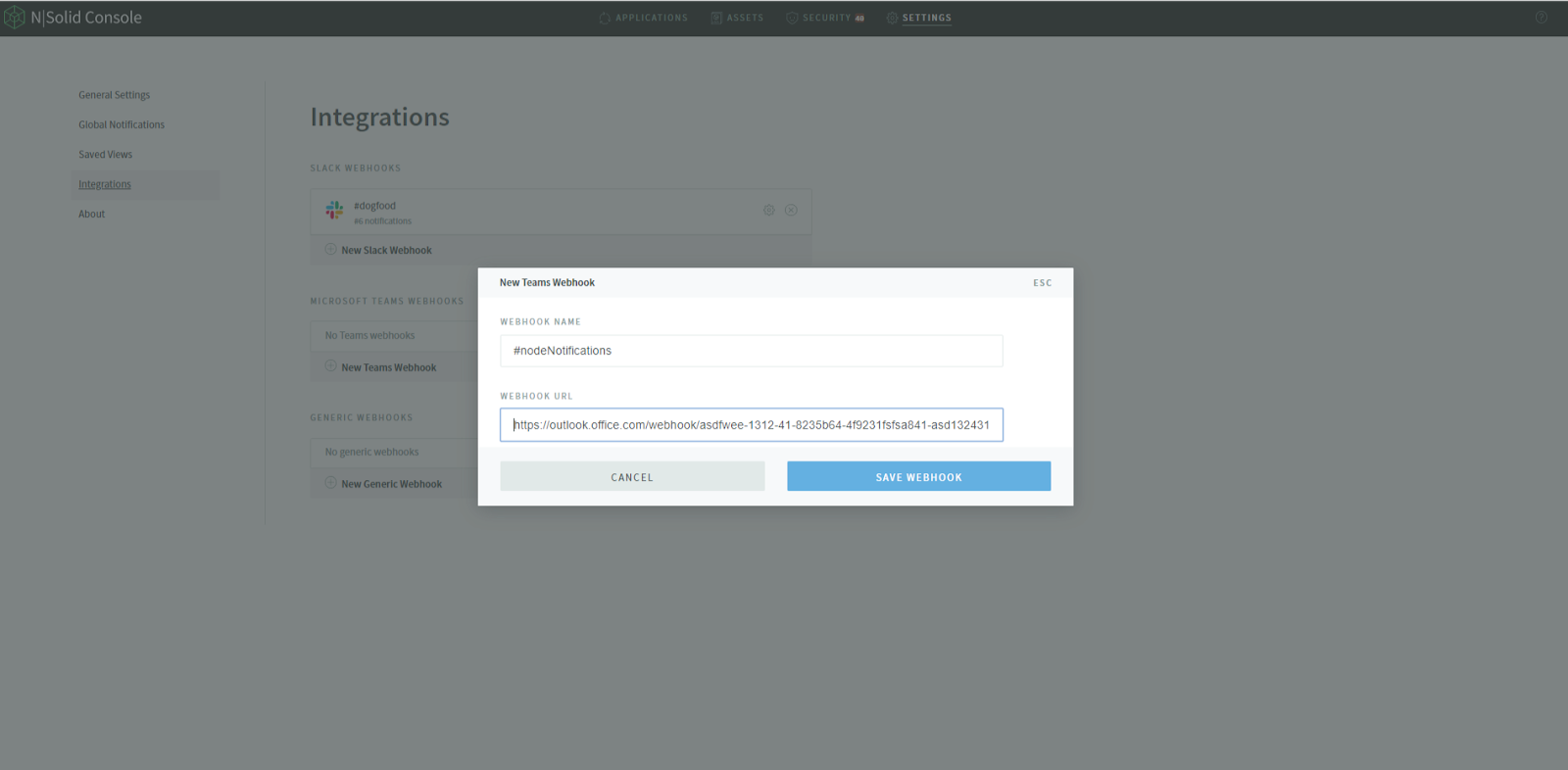Close the dialog with ESC

tap(1043, 283)
